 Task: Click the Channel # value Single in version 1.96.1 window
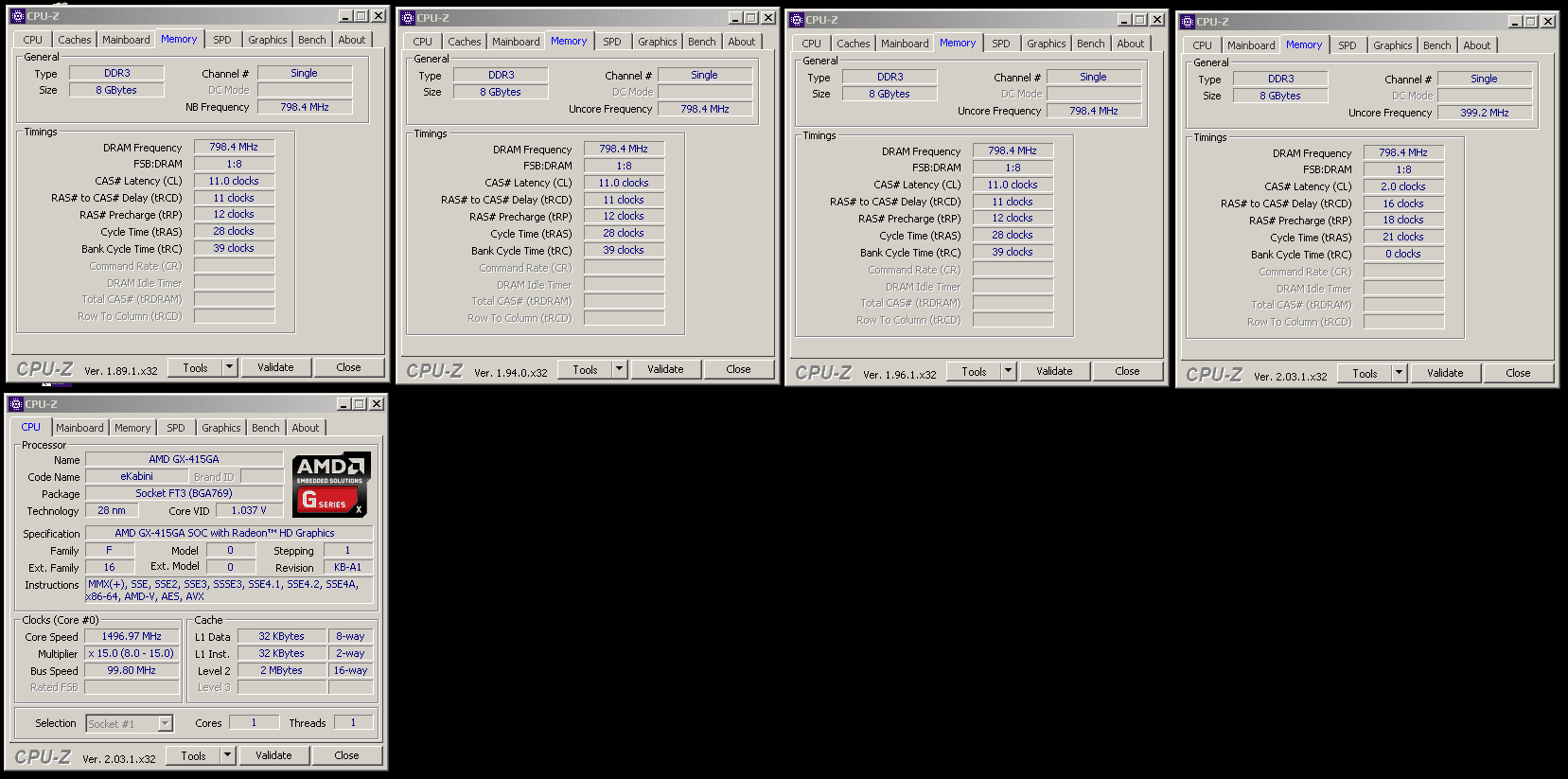[x=1093, y=77]
